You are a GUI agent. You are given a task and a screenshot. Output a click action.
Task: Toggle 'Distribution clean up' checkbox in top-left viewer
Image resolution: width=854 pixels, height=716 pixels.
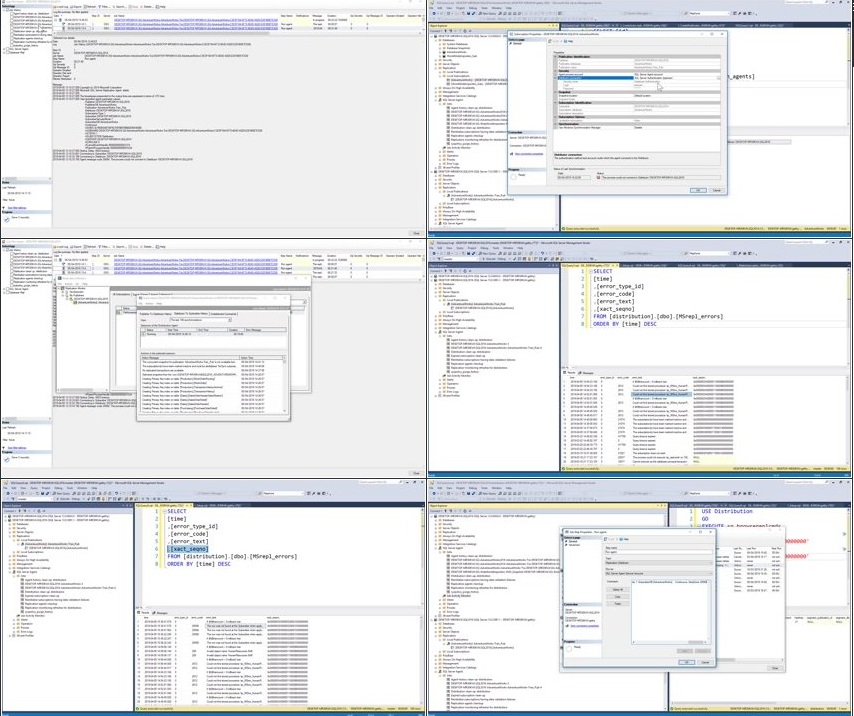coord(13,32)
